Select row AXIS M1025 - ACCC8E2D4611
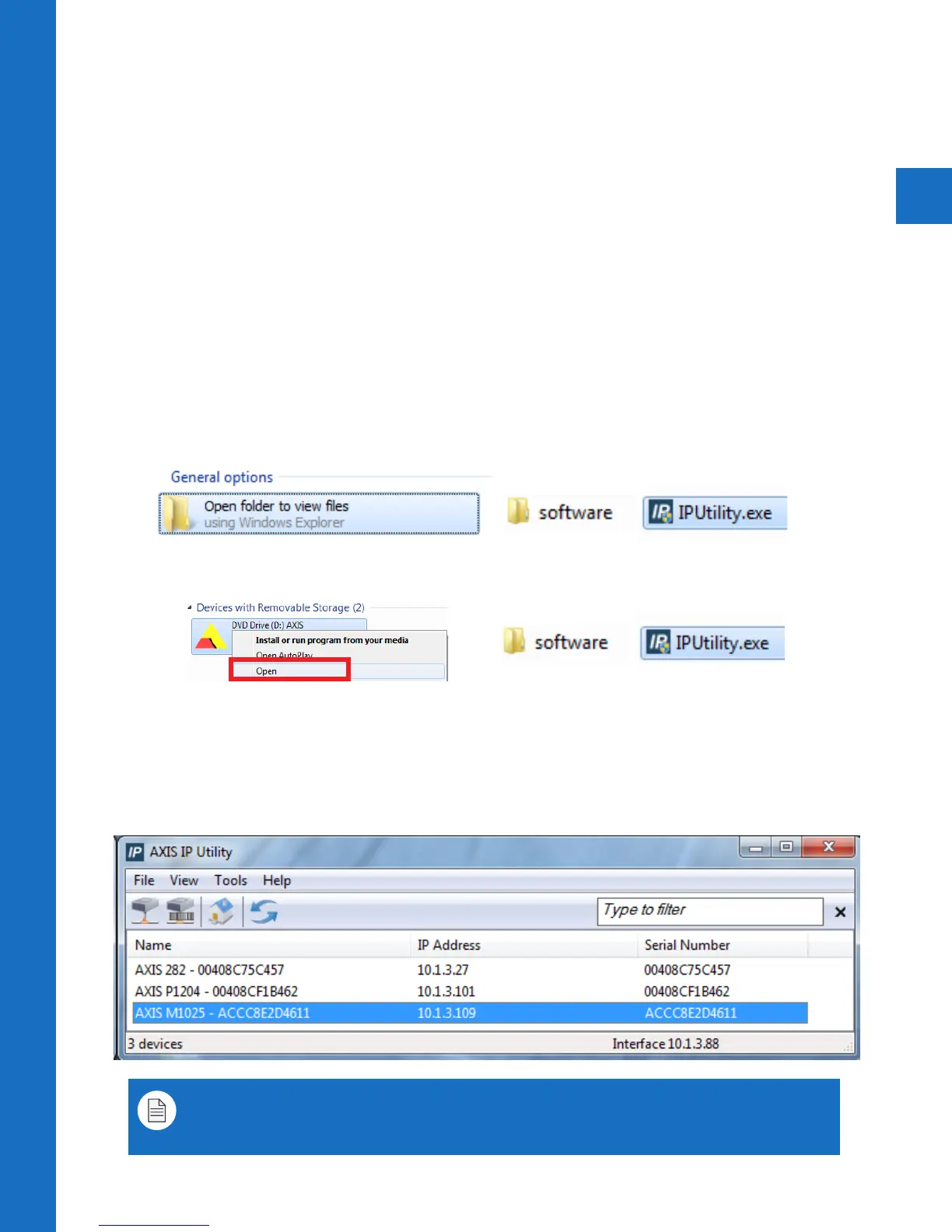The height and width of the screenshot is (1232, 952). pyautogui.click(x=471, y=1013)
